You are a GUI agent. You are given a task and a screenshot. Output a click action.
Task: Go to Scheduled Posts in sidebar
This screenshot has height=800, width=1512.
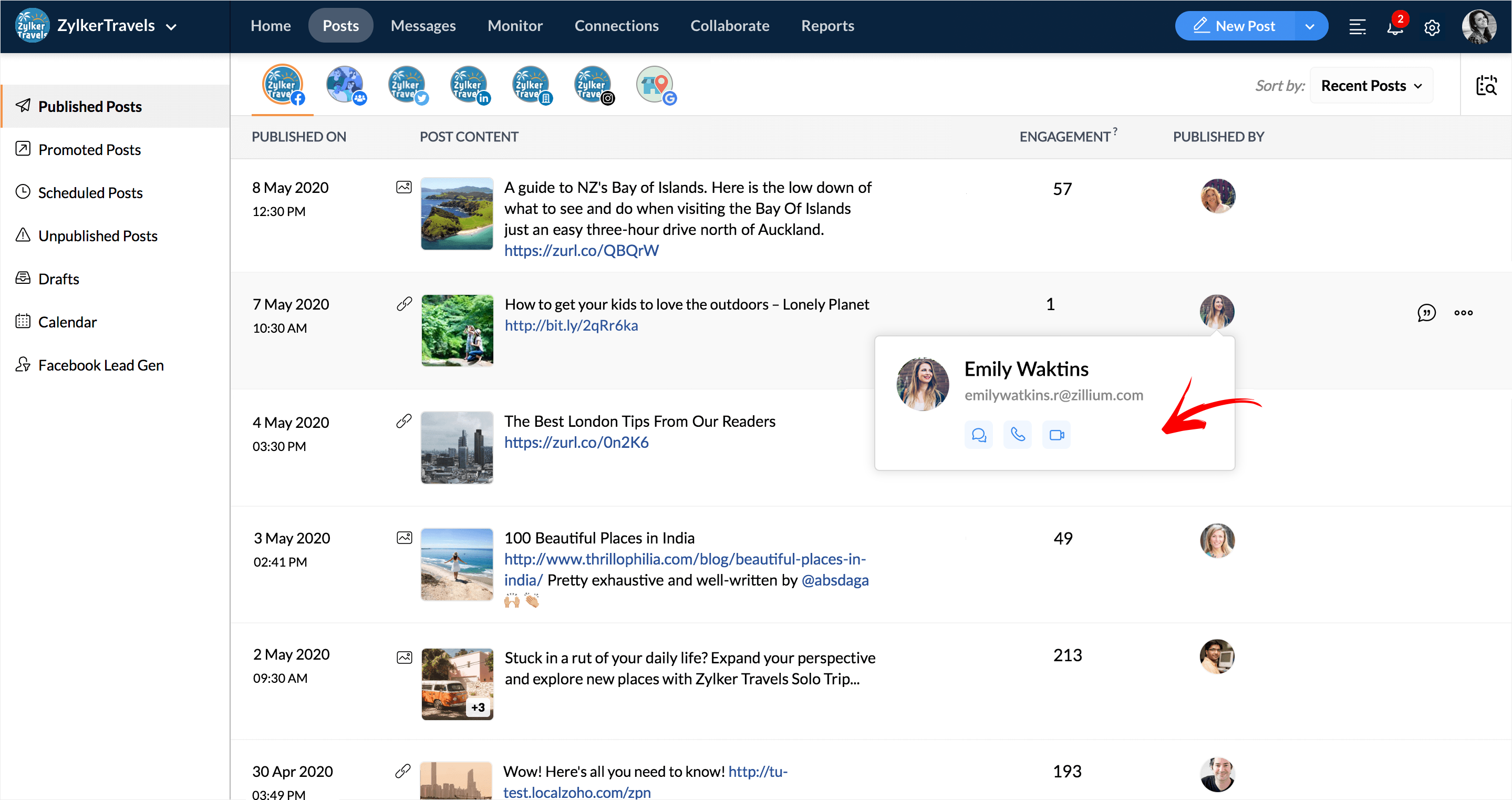pos(90,193)
